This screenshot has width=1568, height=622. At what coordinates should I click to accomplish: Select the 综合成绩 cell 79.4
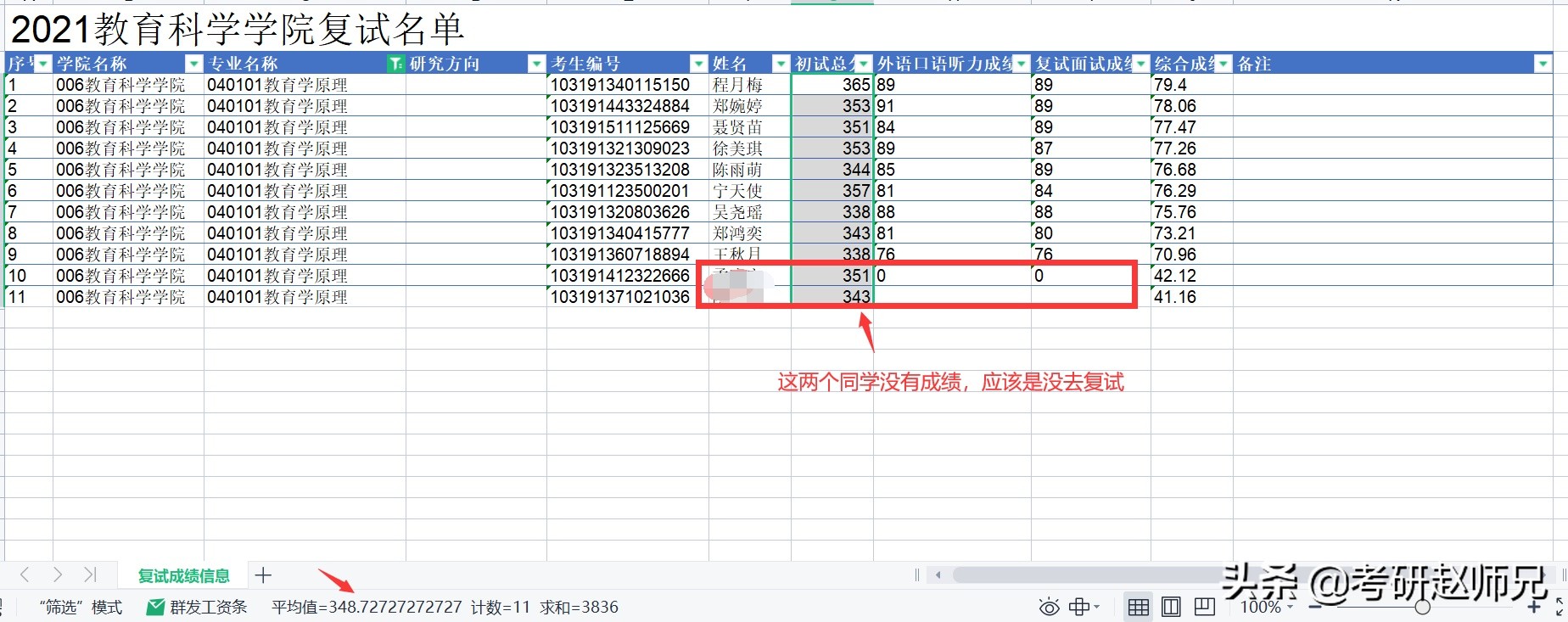point(1192,85)
